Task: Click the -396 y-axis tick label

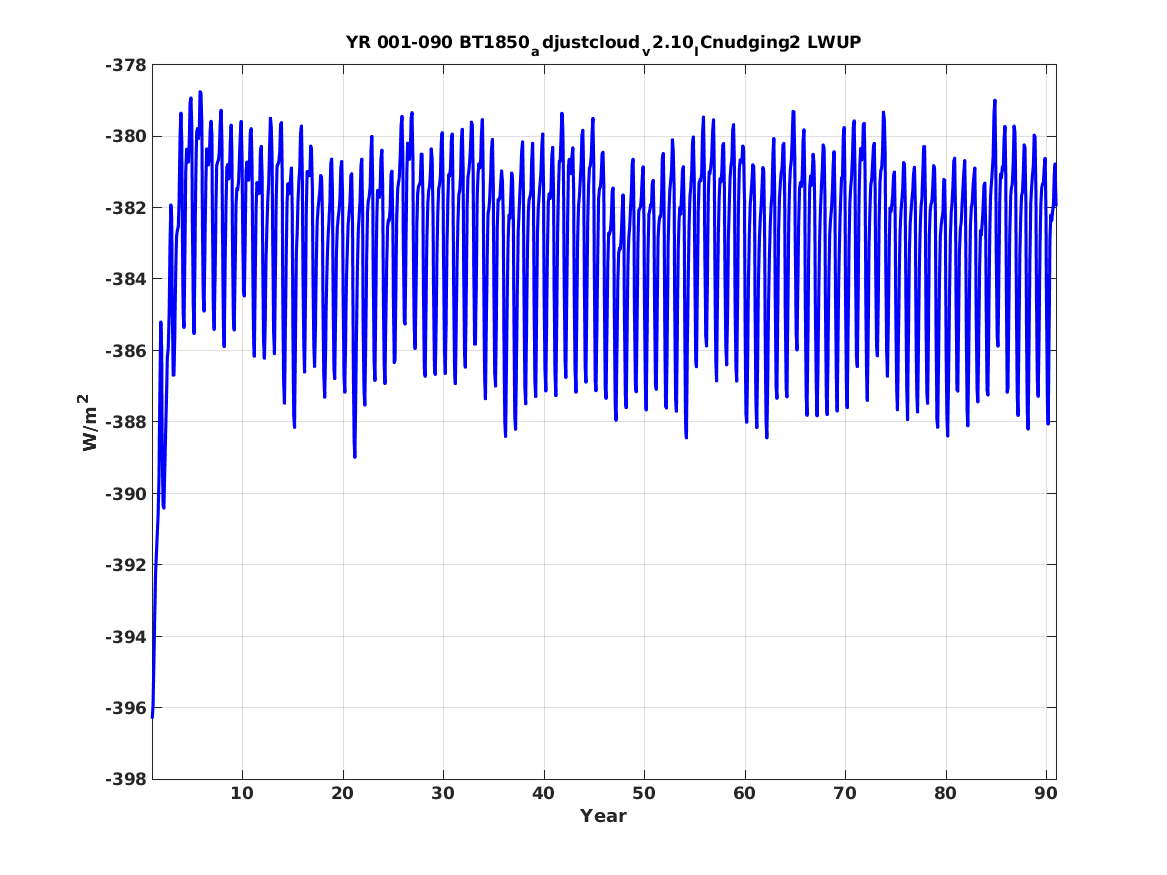Action: tap(126, 708)
